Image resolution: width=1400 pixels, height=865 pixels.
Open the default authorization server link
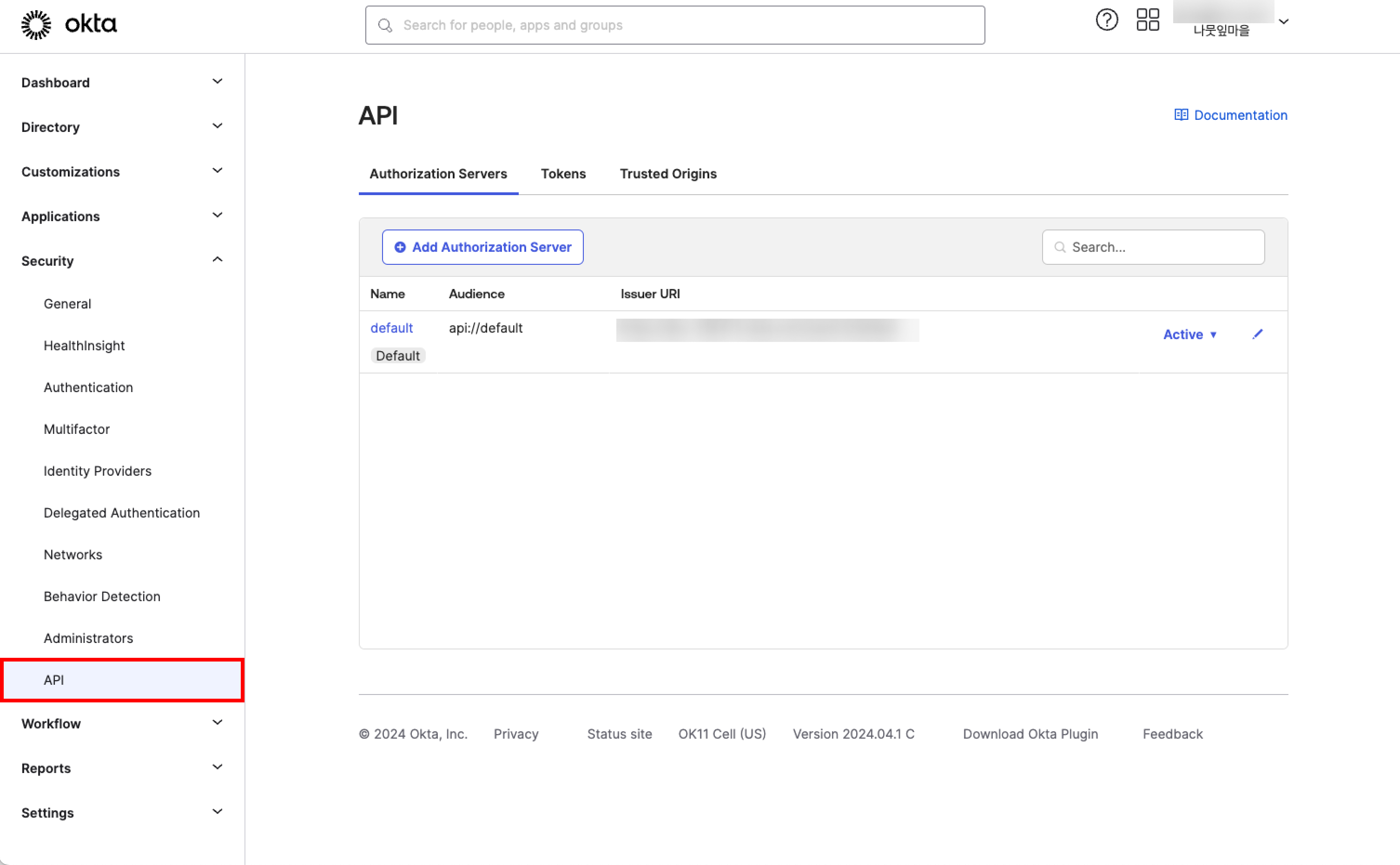coord(391,328)
